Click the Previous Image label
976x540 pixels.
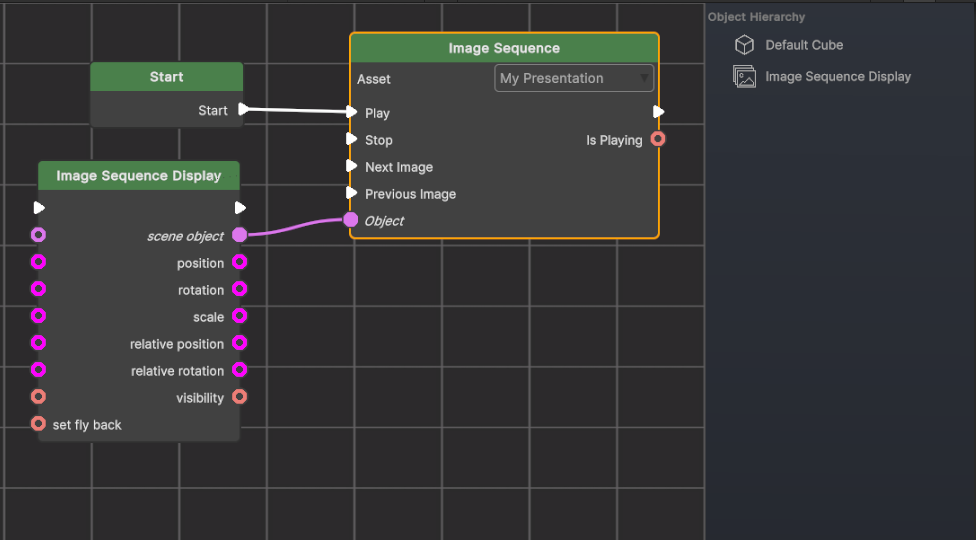tap(410, 194)
